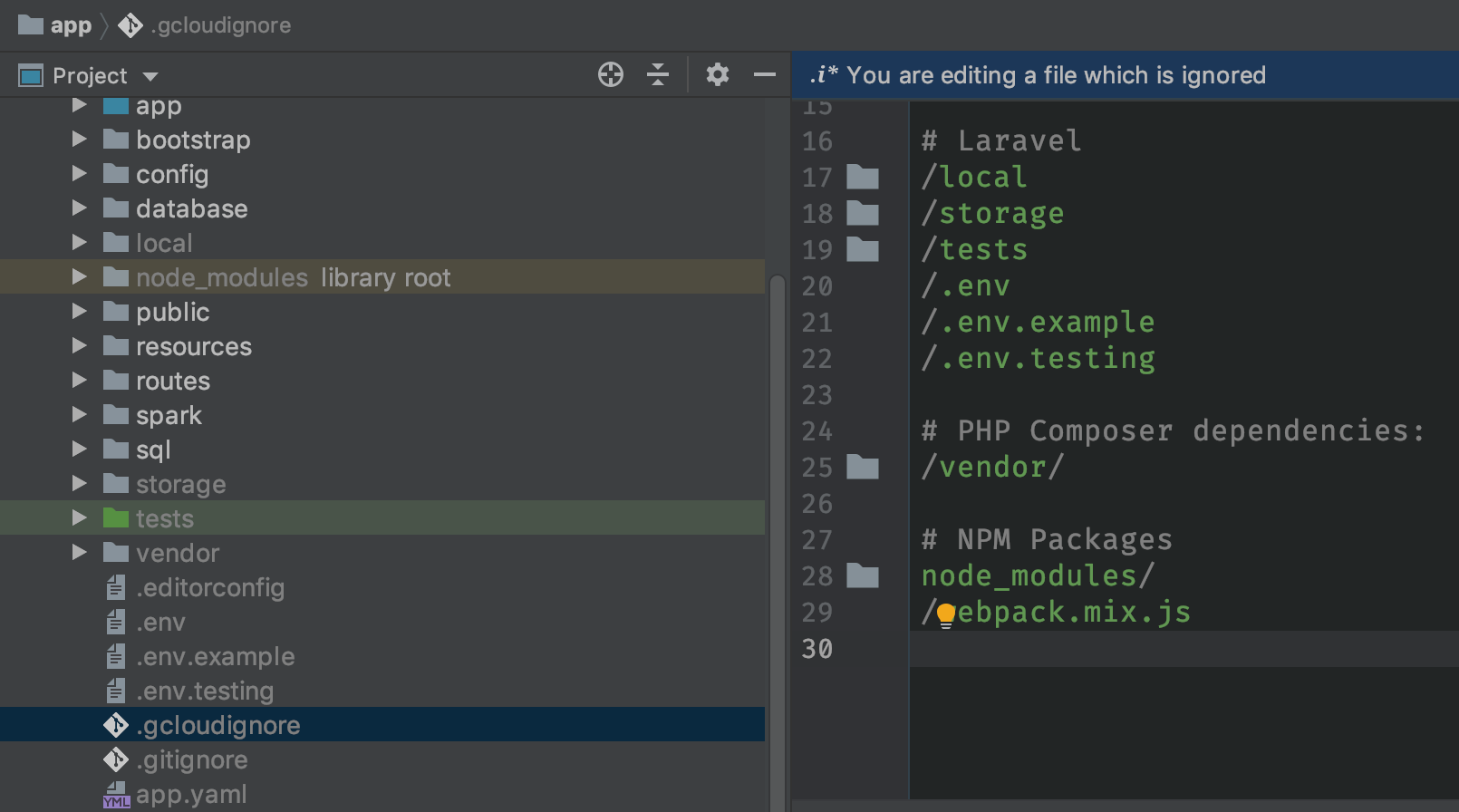The image size is (1459, 812).
Task: Expand the config folder arrow
Action: 80,174
